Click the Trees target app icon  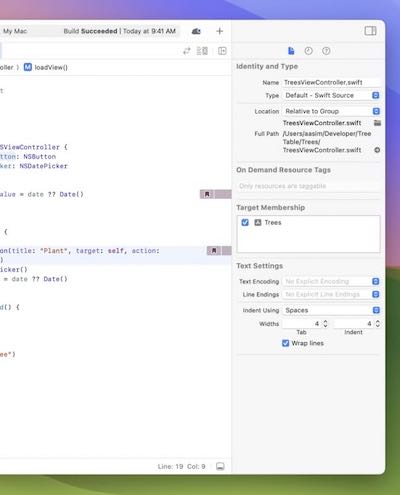tap(258, 222)
